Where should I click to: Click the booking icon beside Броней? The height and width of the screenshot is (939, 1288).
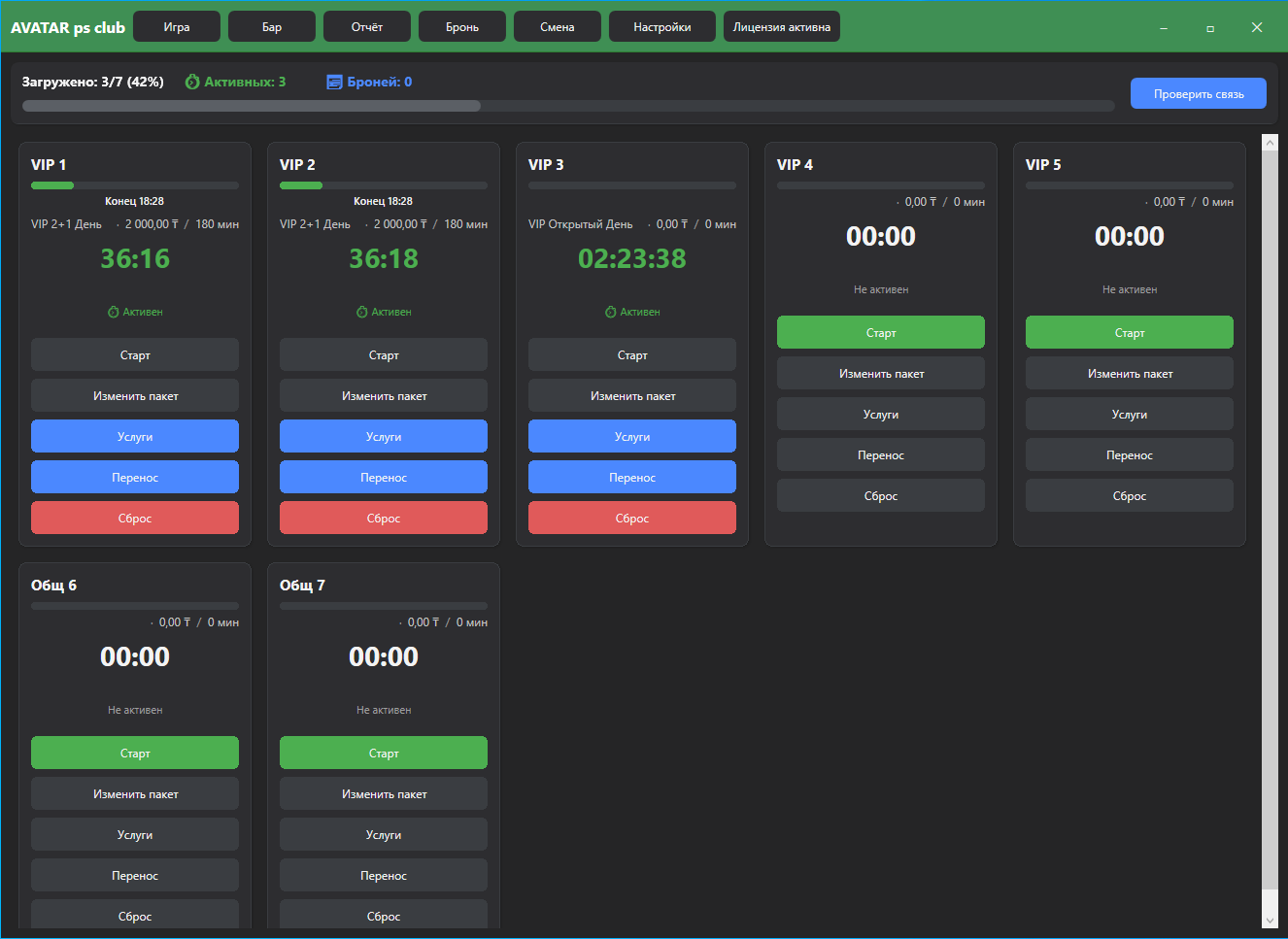coord(334,83)
